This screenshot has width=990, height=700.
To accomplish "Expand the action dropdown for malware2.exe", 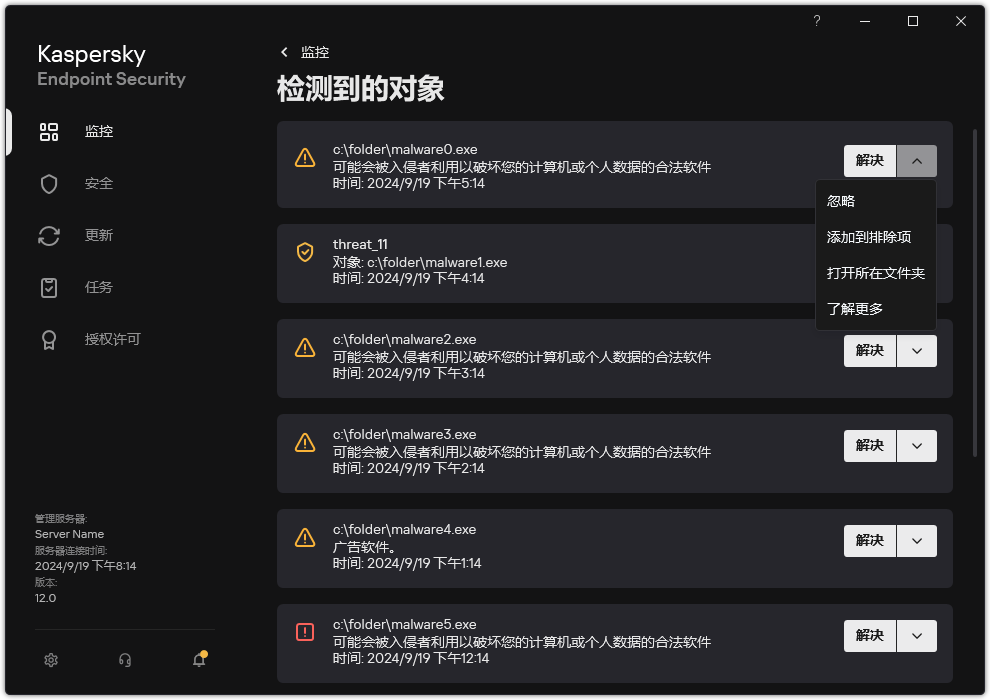I will pos(917,351).
